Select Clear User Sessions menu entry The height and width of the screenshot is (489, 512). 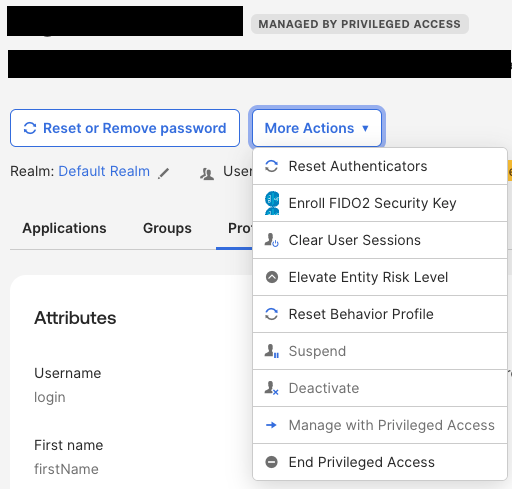[380, 240]
